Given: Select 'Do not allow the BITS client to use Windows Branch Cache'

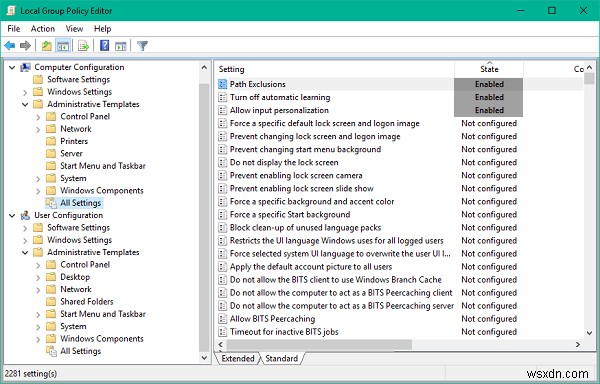Looking at the screenshot, I should coord(336,280).
